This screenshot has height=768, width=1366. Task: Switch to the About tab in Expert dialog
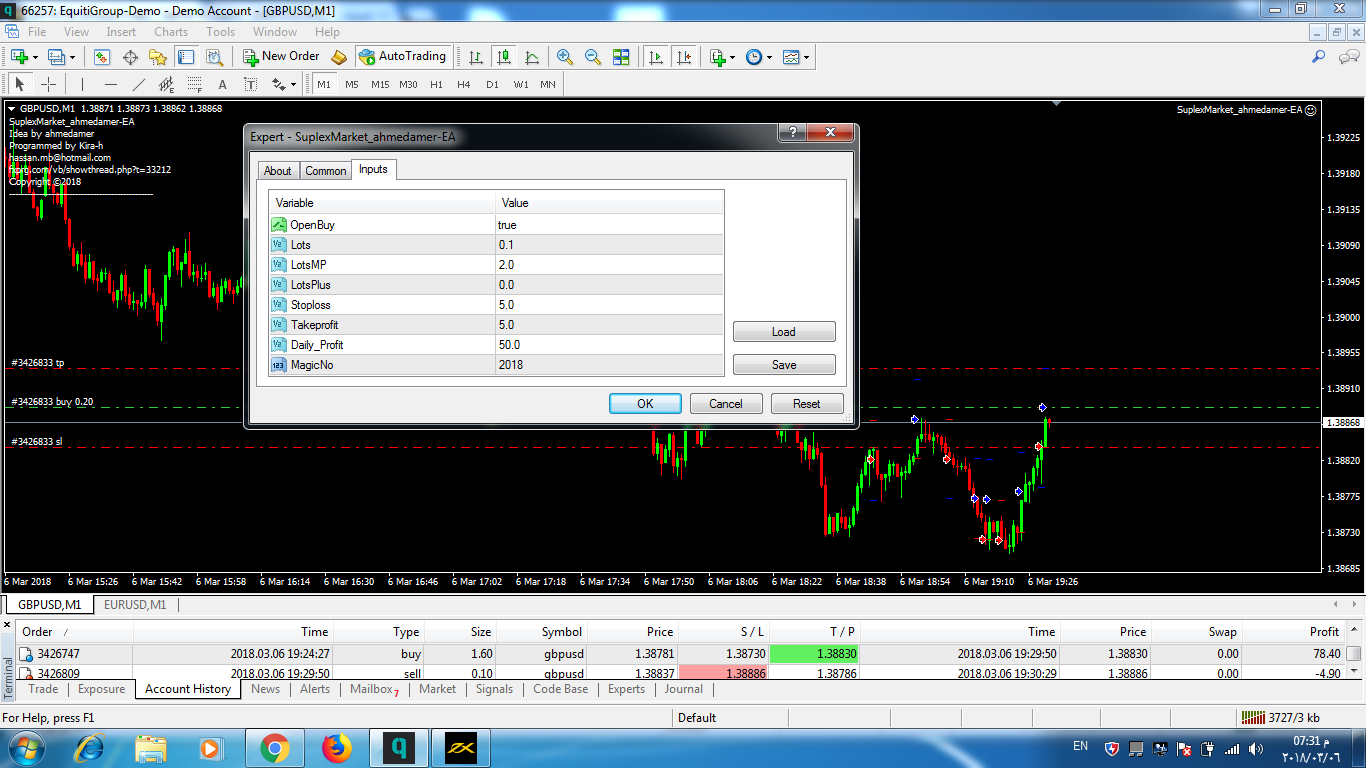tap(278, 171)
